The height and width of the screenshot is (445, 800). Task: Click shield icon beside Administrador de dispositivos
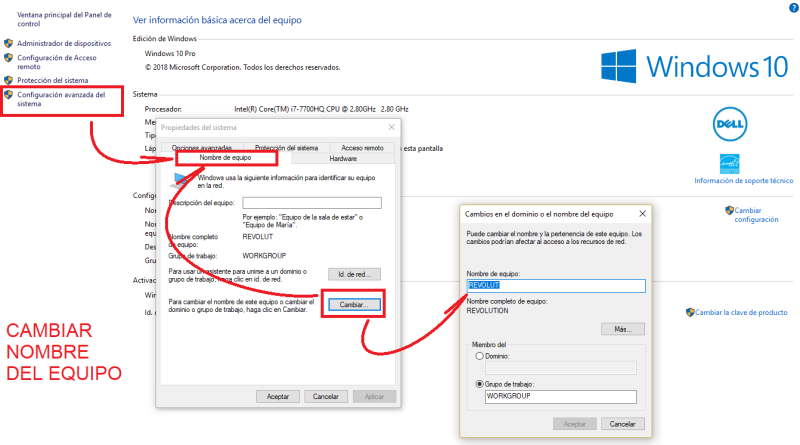point(8,43)
